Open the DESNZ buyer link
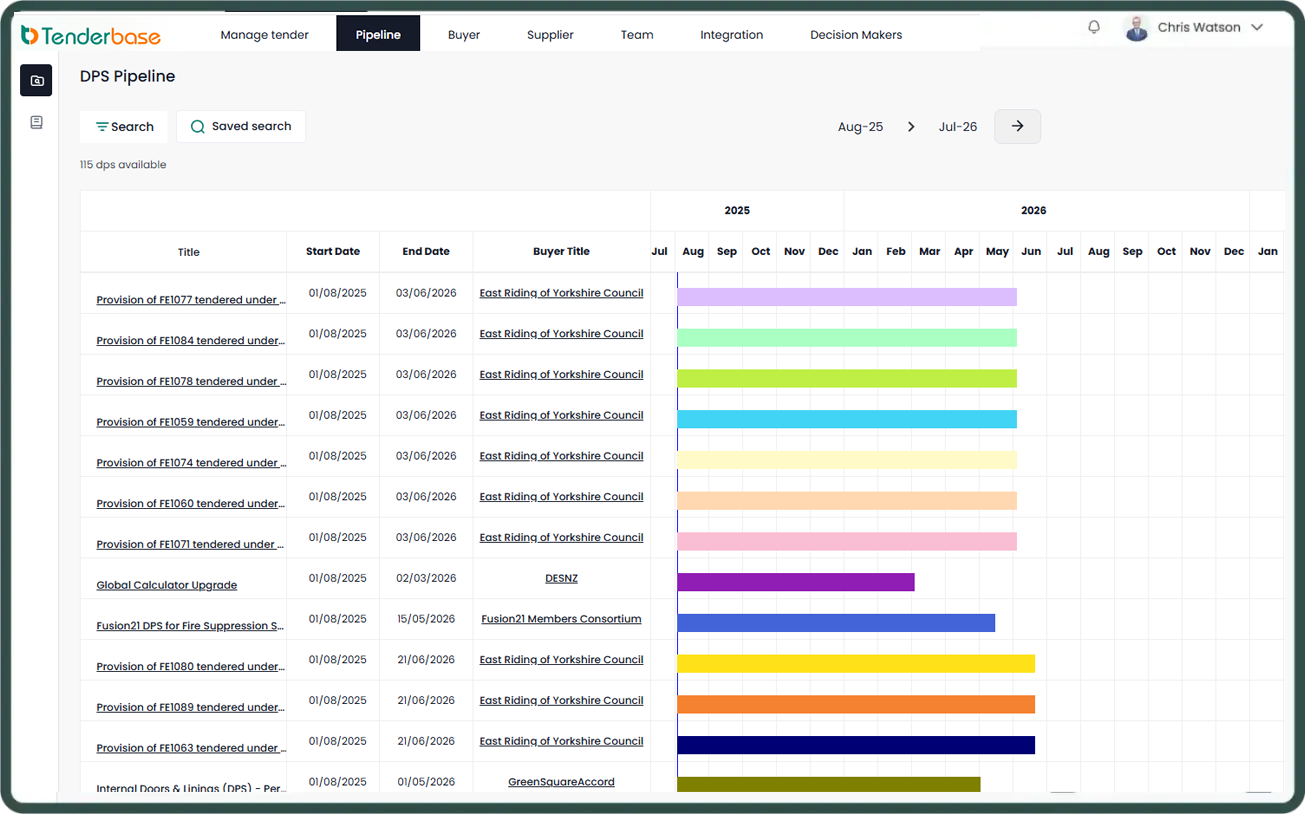1305x814 pixels. (561, 578)
